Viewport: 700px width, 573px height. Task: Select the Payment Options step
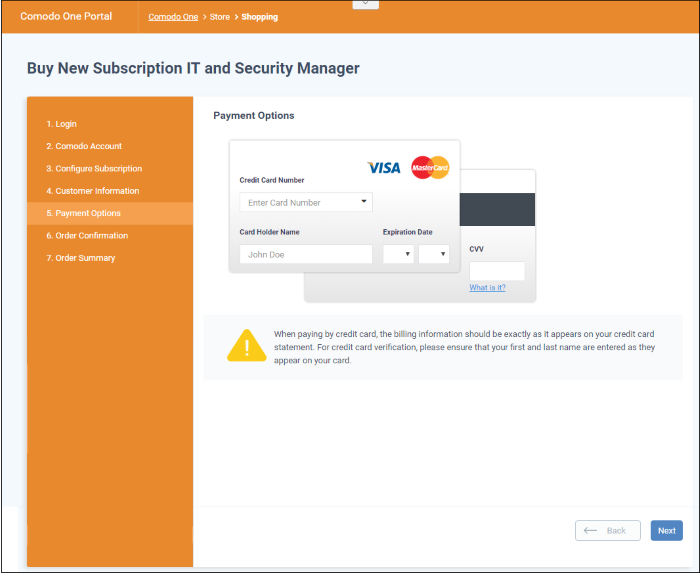88,213
